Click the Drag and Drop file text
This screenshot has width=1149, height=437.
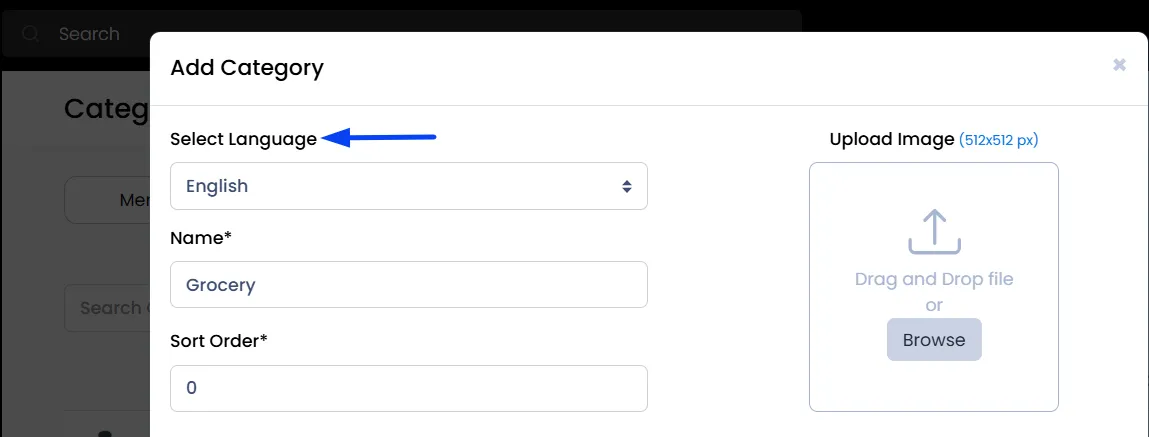(x=934, y=279)
